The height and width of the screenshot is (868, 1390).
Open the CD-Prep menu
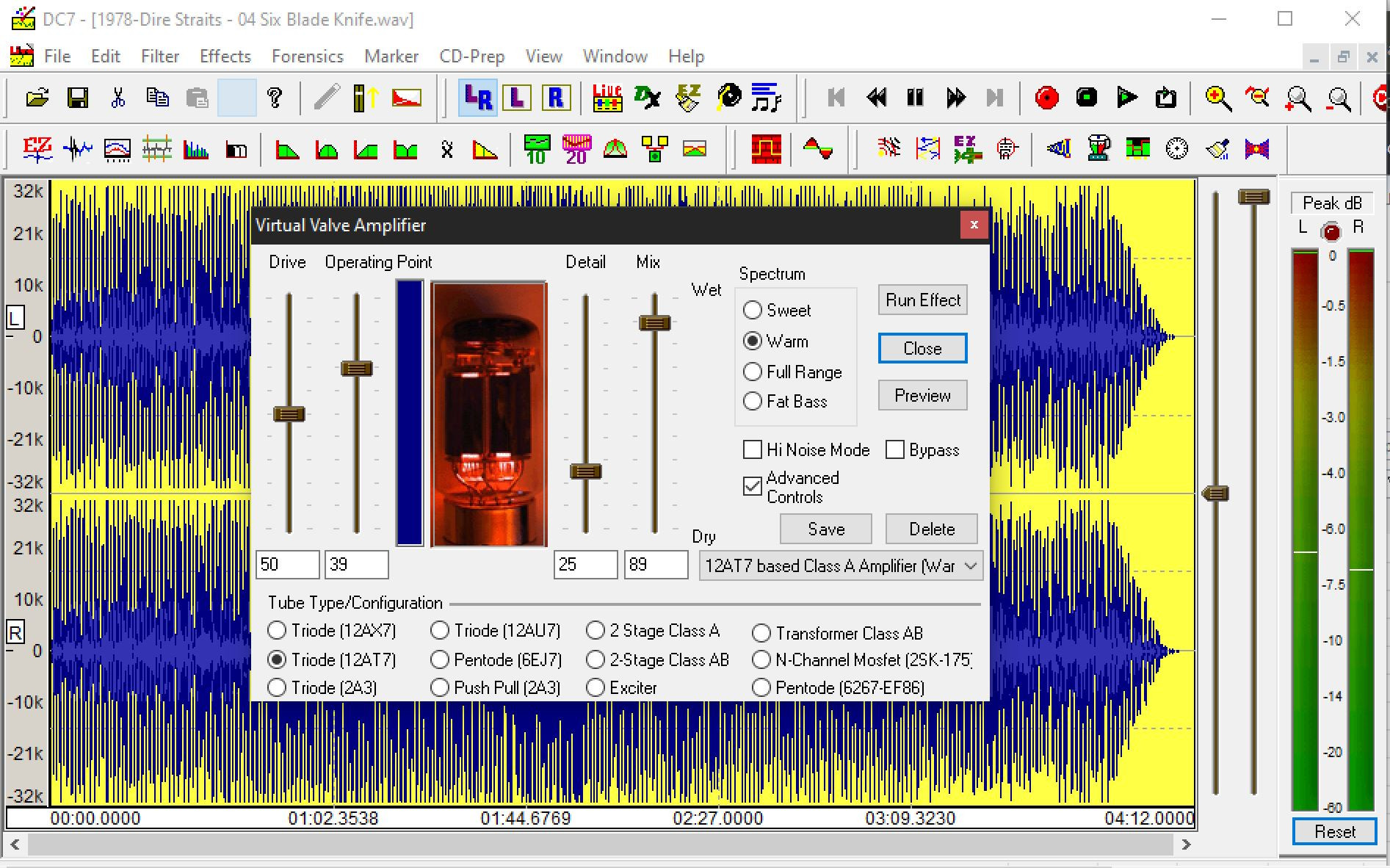[471, 57]
